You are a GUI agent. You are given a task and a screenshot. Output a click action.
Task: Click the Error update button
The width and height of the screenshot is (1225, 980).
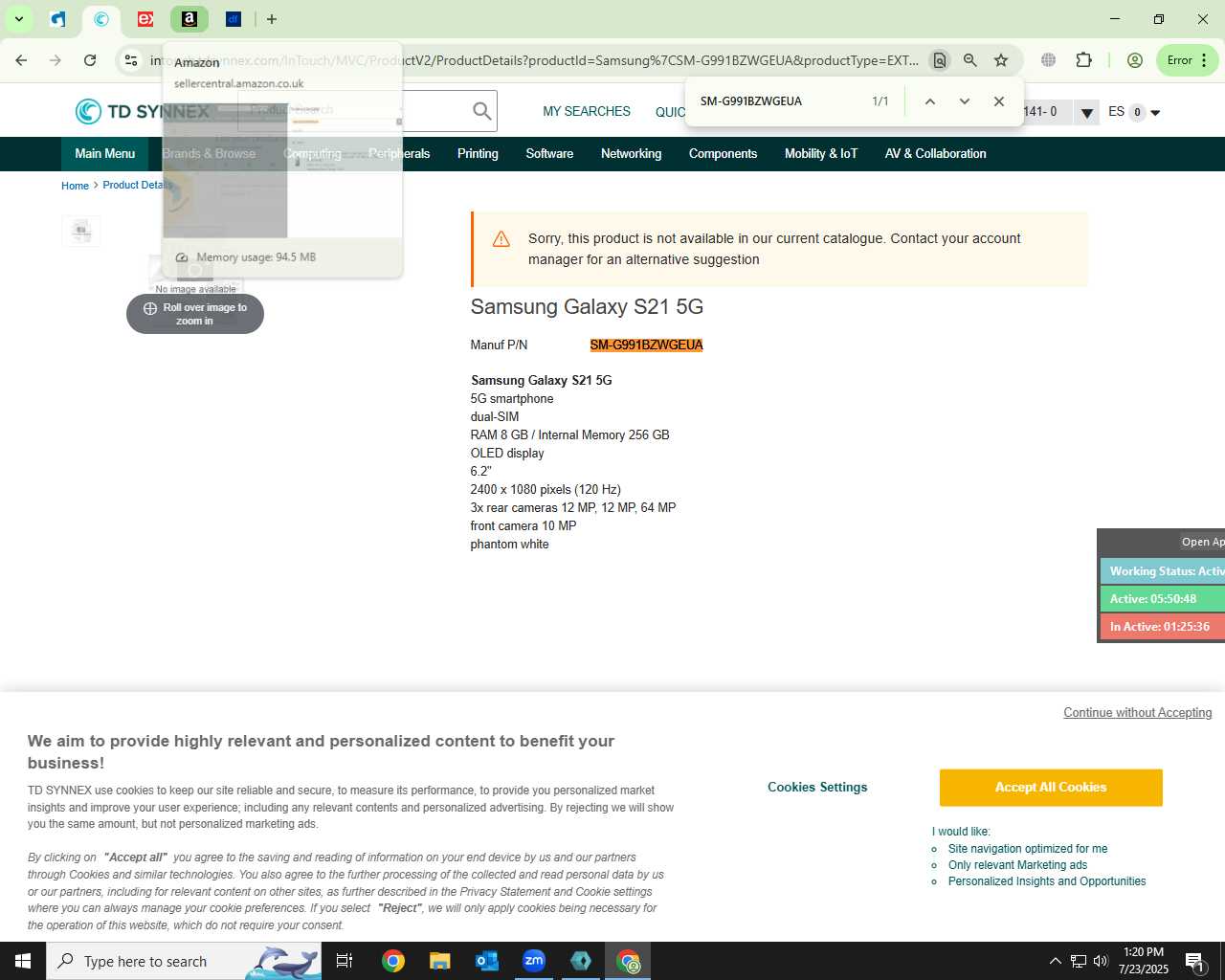coord(1188,60)
